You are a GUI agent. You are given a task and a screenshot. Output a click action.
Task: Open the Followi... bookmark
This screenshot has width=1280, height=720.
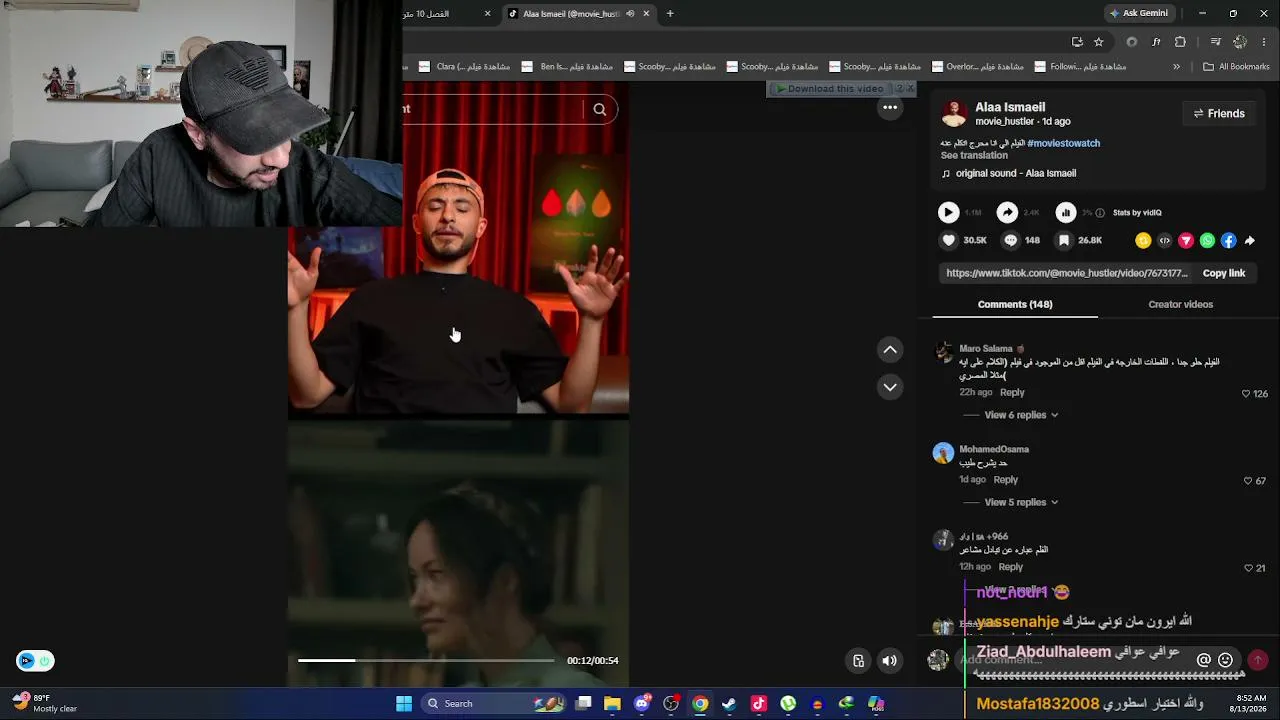(x=1080, y=67)
